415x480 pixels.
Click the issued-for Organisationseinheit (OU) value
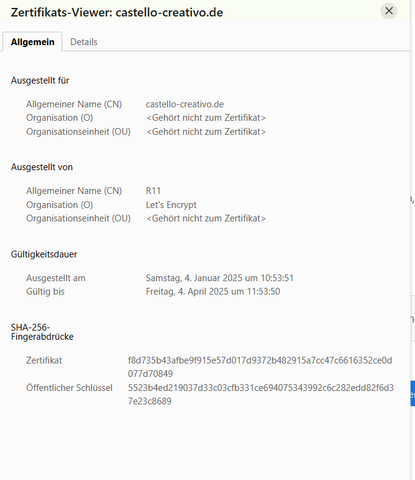(x=206, y=132)
